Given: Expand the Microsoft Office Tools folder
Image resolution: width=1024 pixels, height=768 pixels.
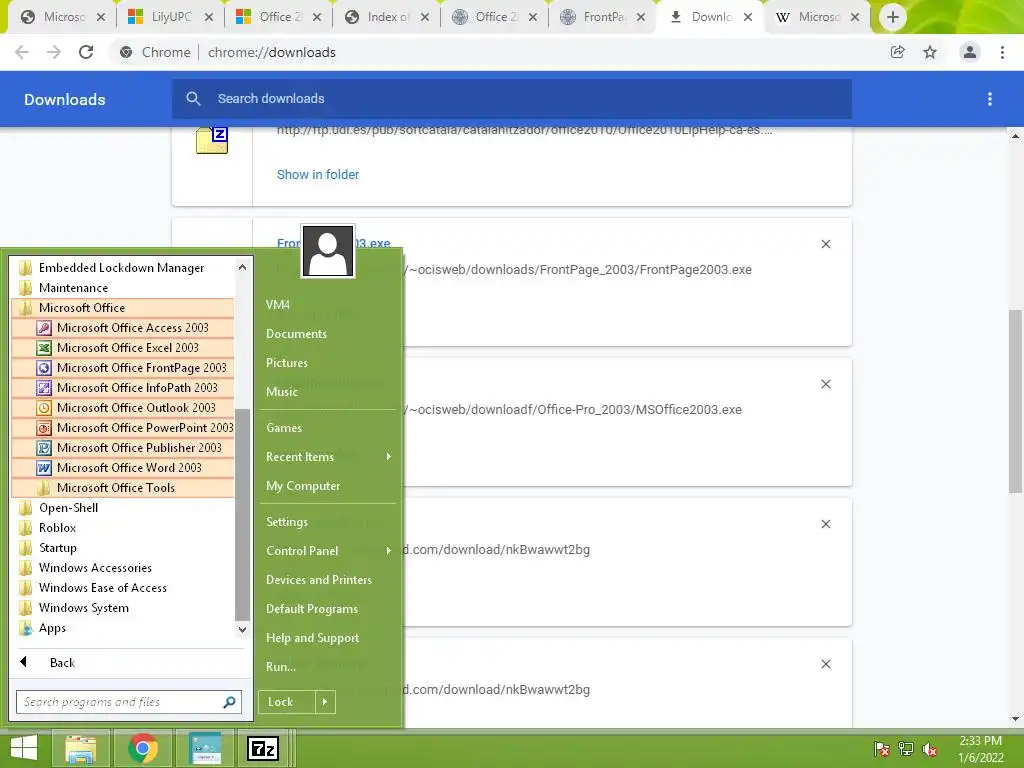Looking at the screenshot, I should (123, 488).
